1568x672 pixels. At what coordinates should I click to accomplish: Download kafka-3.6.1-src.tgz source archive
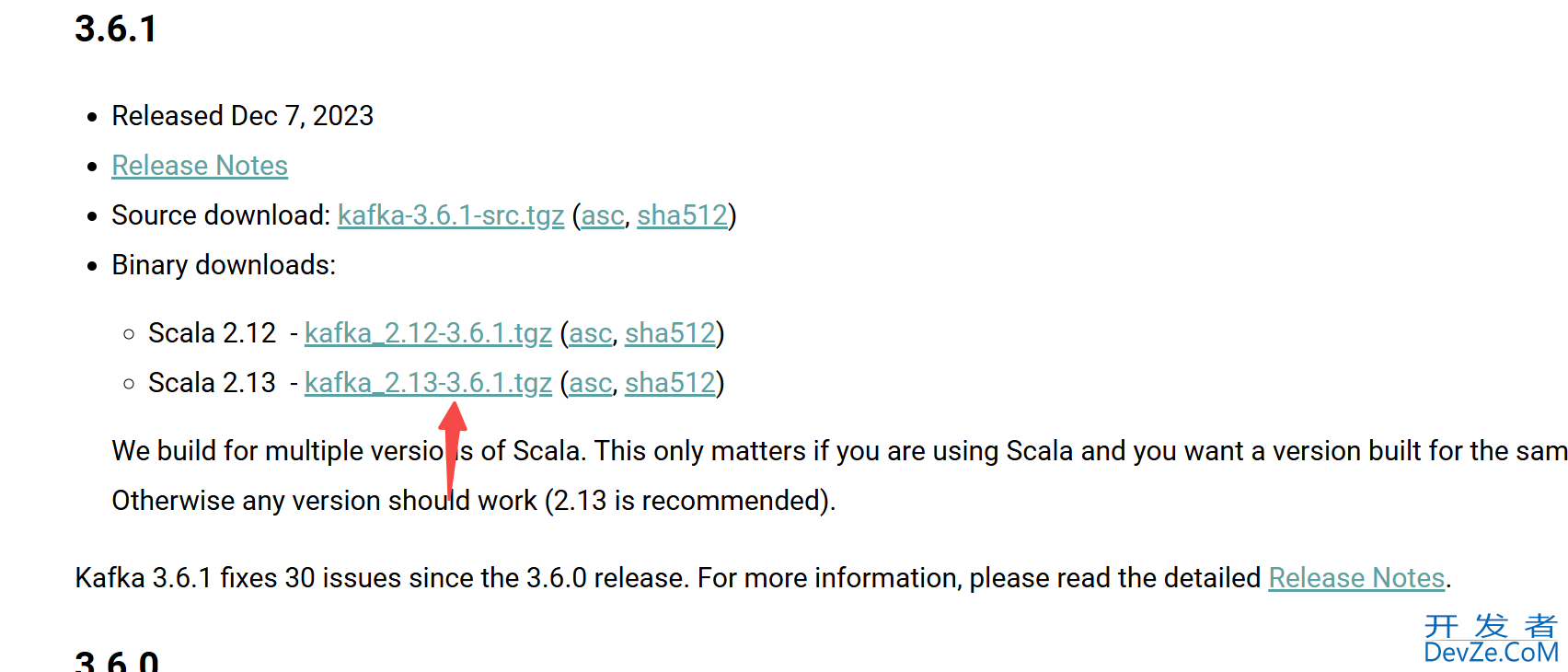(451, 215)
